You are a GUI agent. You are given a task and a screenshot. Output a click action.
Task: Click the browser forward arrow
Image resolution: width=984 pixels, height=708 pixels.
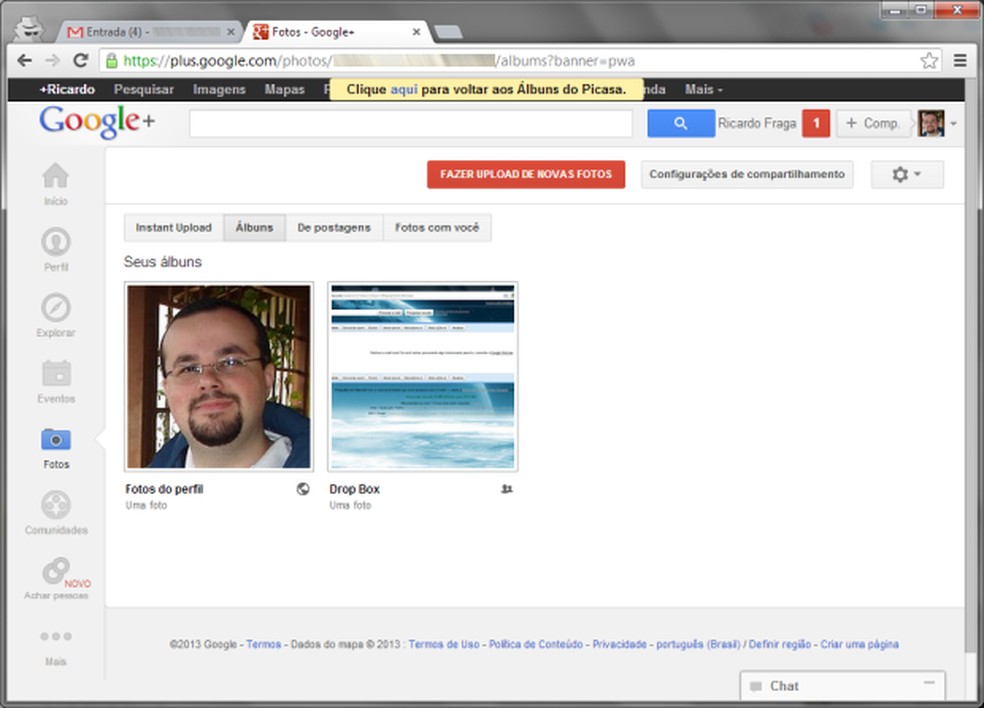(53, 60)
